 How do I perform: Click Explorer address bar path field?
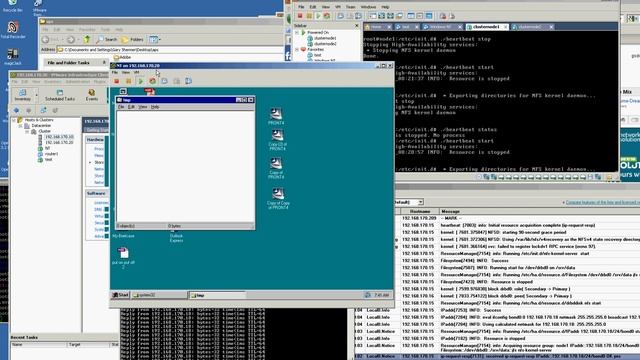[x=171, y=50]
